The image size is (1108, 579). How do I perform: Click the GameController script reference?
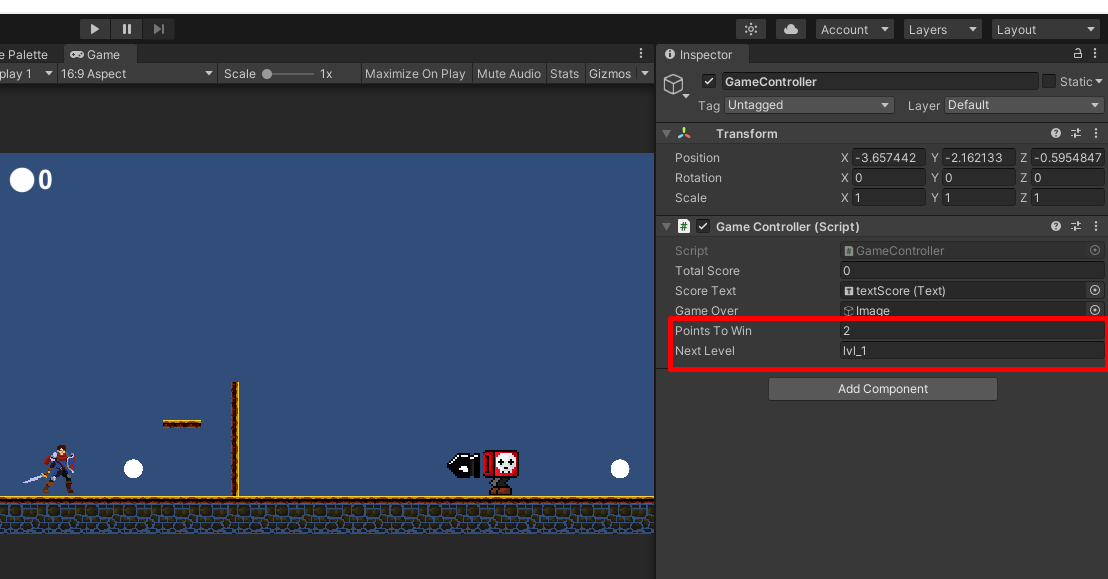tap(962, 250)
